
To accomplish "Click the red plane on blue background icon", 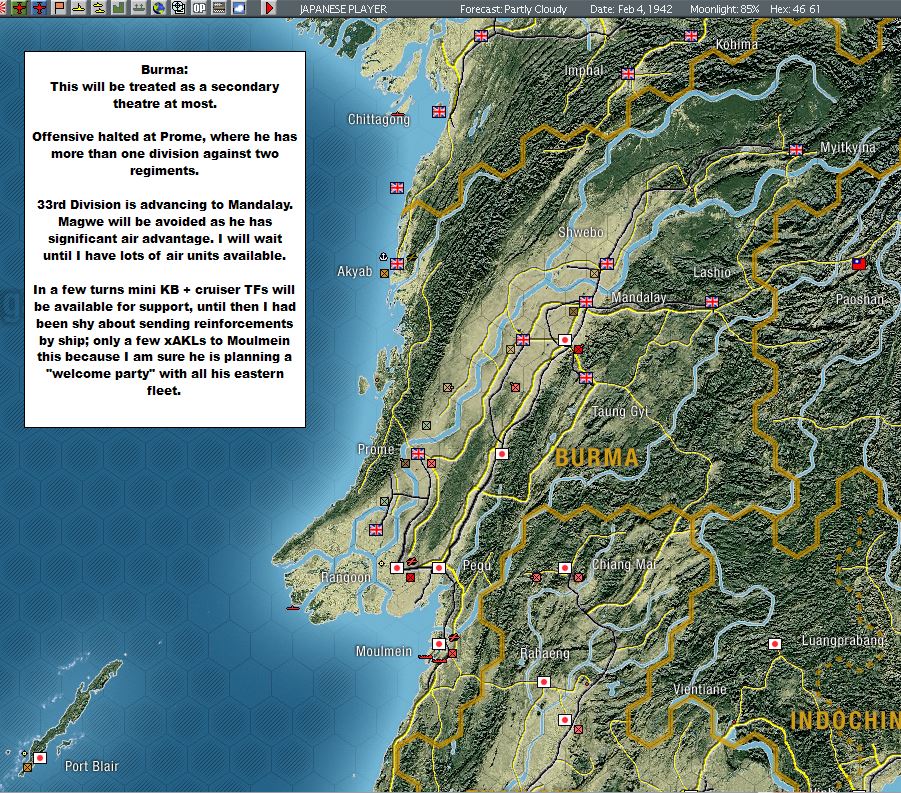I will pyautogui.click(x=40, y=8).
